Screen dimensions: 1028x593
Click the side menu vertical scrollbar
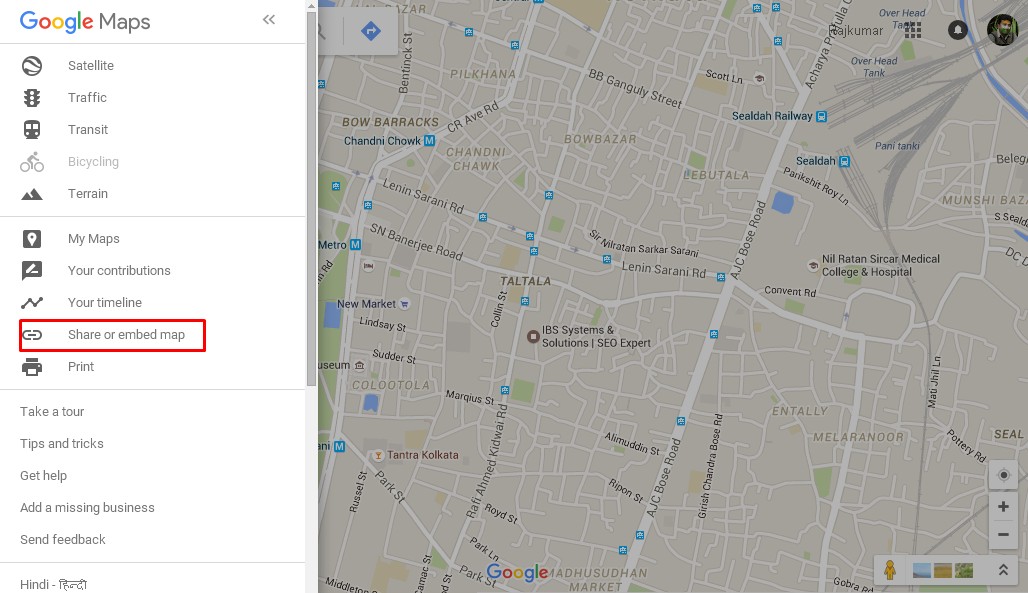pyautogui.click(x=311, y=197)
